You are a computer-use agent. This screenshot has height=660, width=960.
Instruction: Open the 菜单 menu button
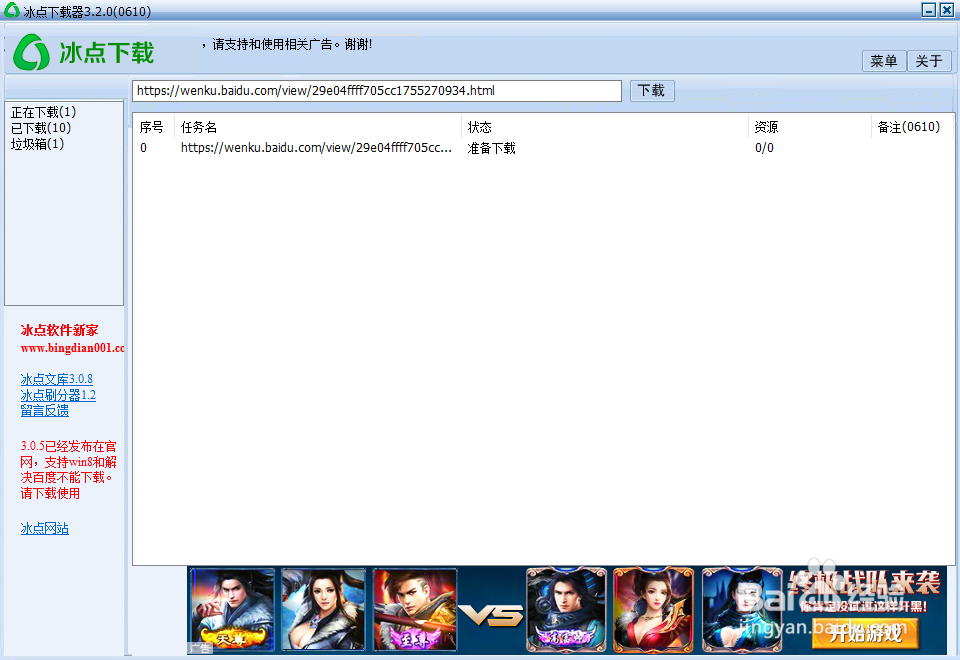883,61
